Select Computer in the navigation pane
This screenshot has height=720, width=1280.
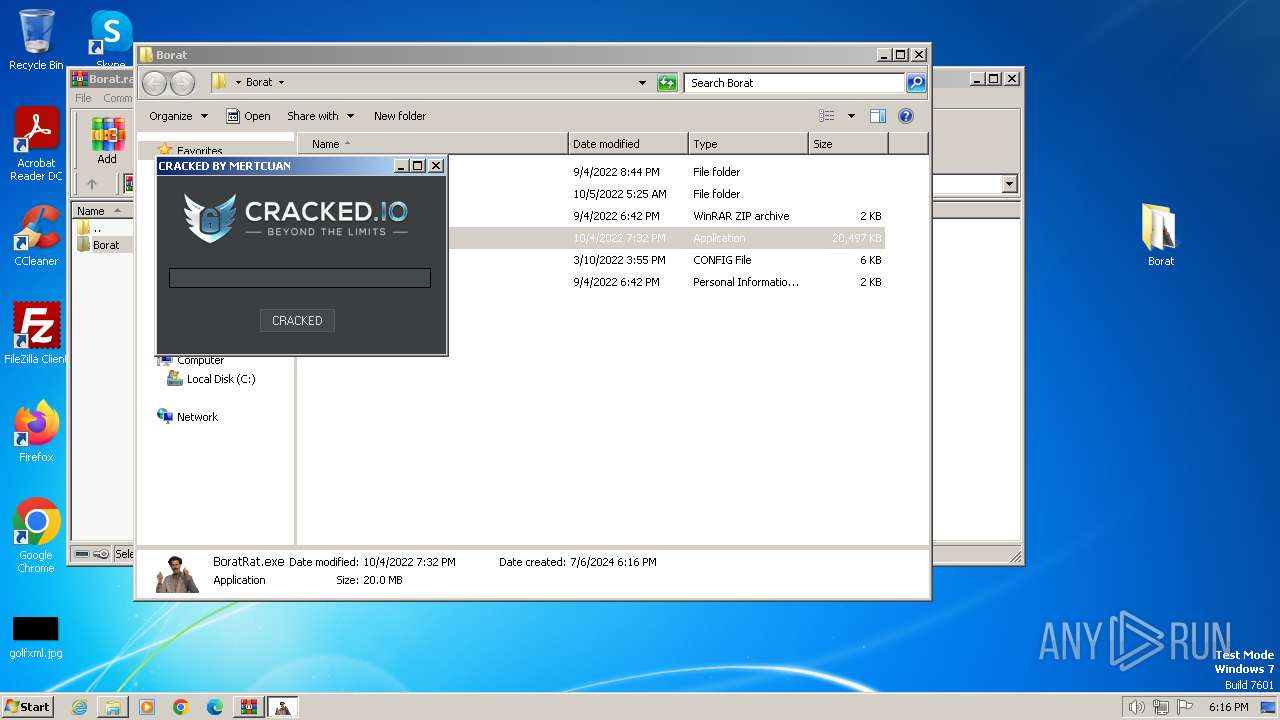coord(200,360)
